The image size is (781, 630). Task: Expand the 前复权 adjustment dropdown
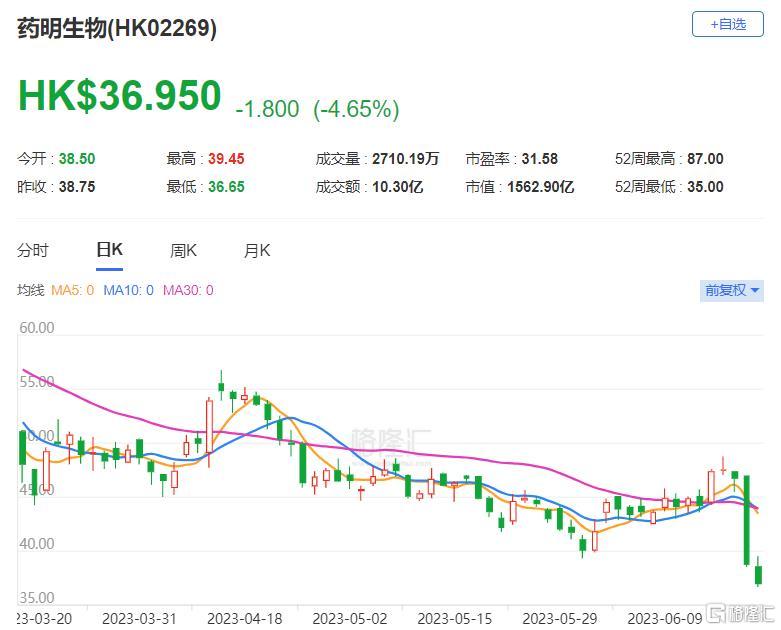click(x=732, y=290)
